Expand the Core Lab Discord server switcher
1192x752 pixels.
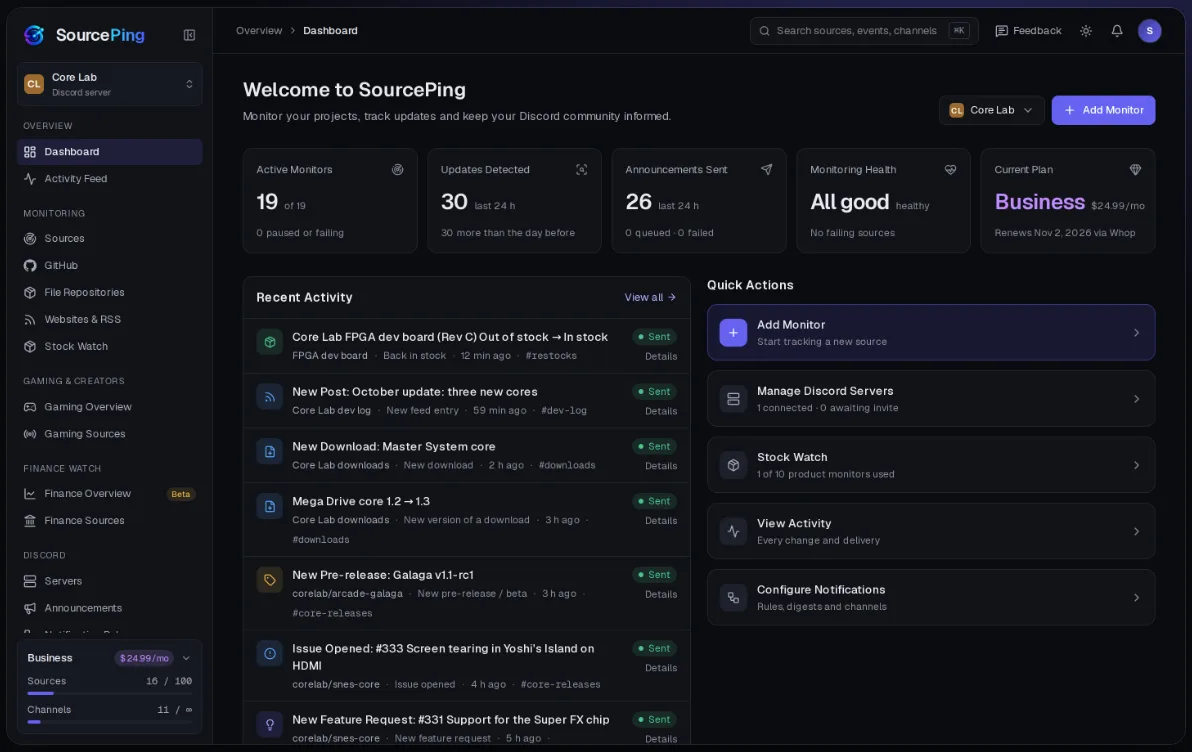click(x=109, y=84)
